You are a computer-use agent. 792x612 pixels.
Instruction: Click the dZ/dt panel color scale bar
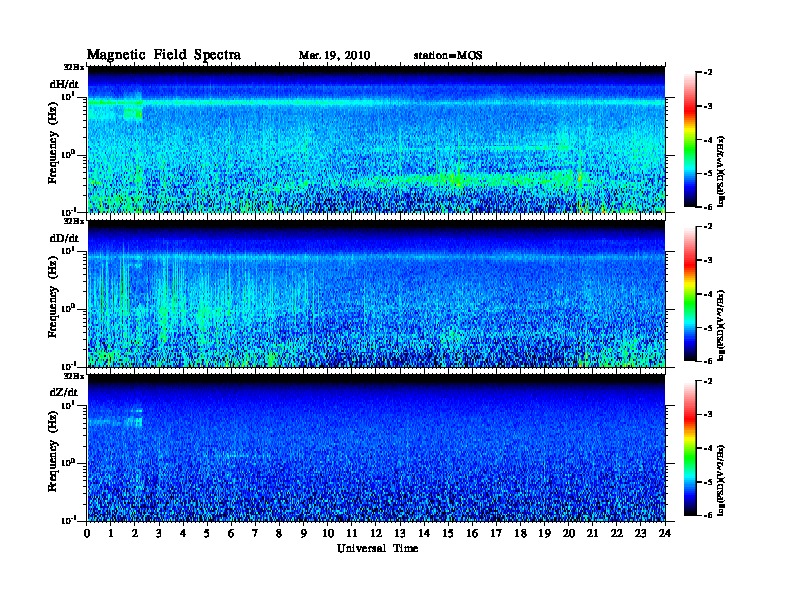[x=690, y=448]
